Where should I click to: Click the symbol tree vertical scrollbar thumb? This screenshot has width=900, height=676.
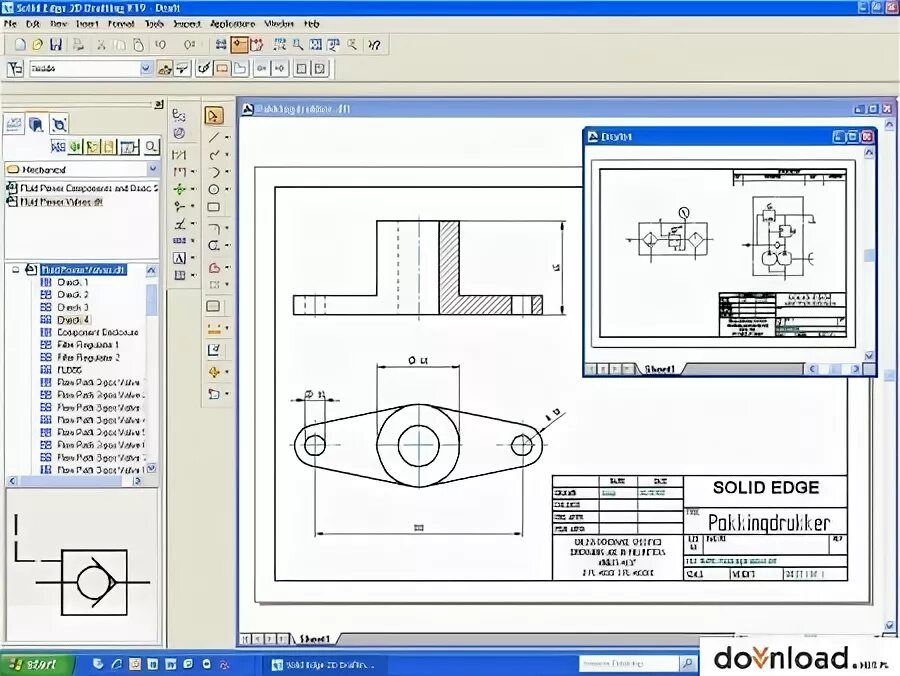pos(152,299)
